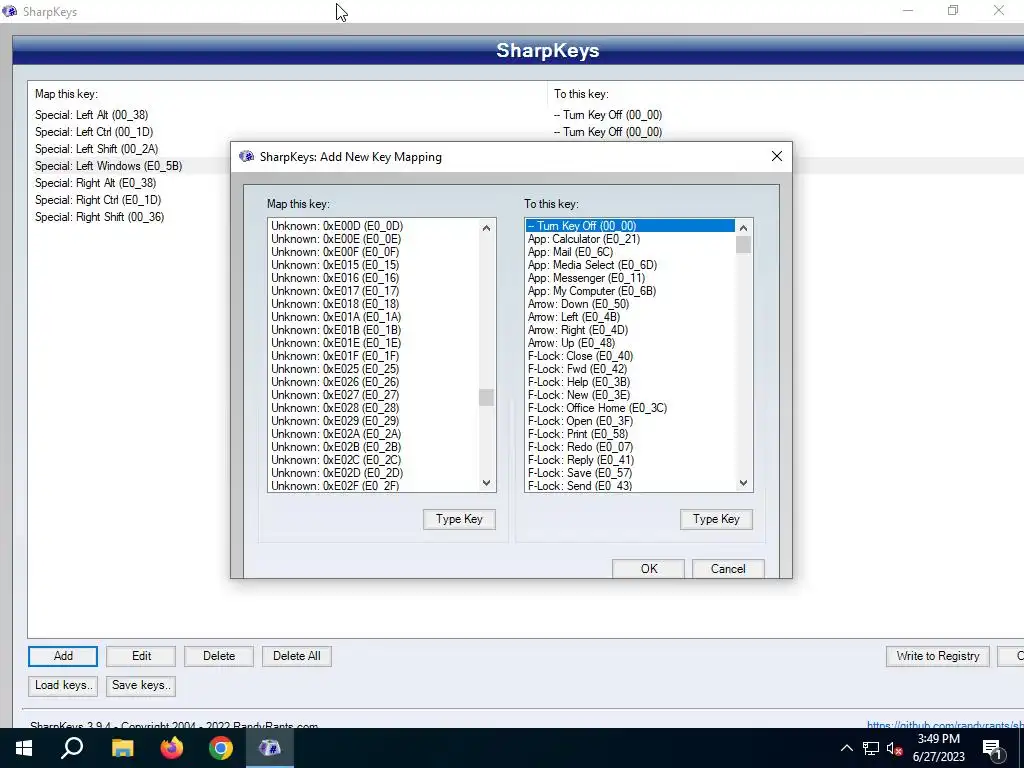Select App: Messenger (E0_11)

(630, 278)
